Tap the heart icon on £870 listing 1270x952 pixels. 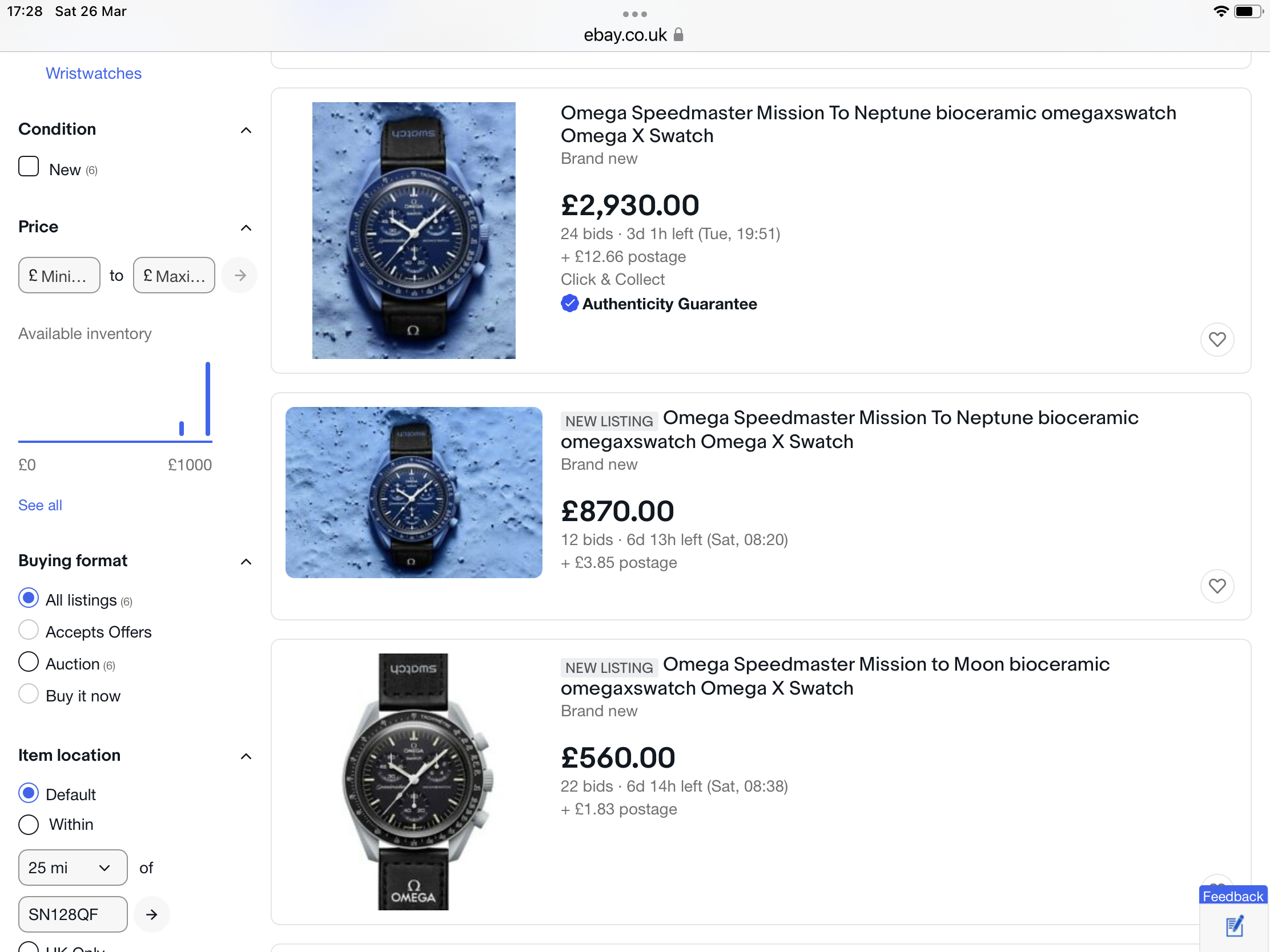point(1216,586)
